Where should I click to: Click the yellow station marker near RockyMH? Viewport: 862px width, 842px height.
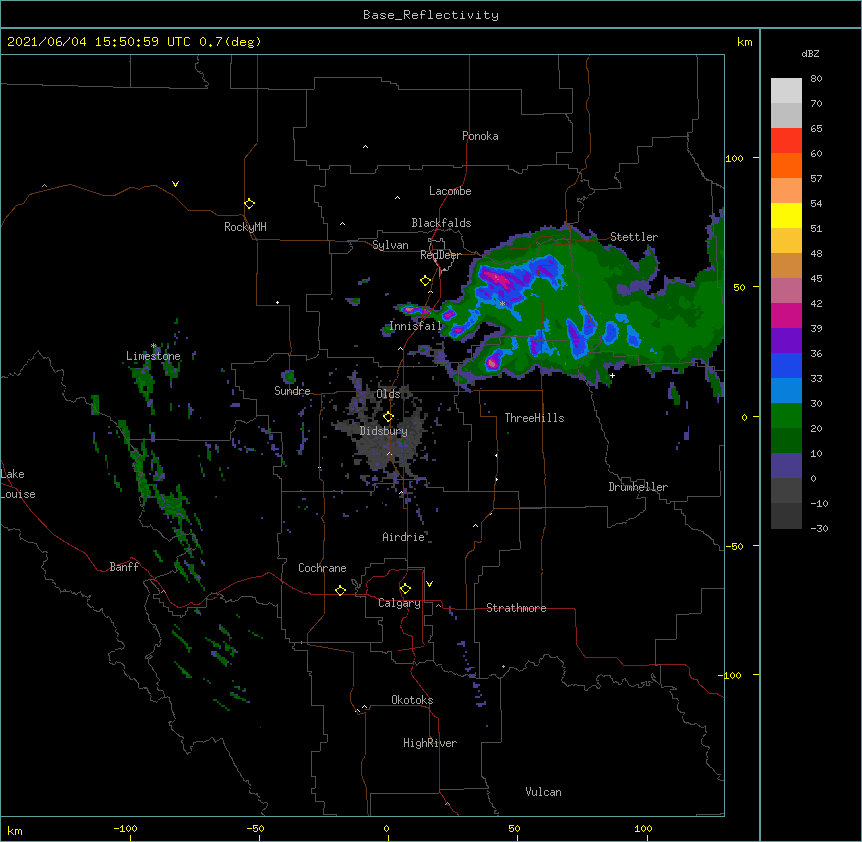(249, 204)
